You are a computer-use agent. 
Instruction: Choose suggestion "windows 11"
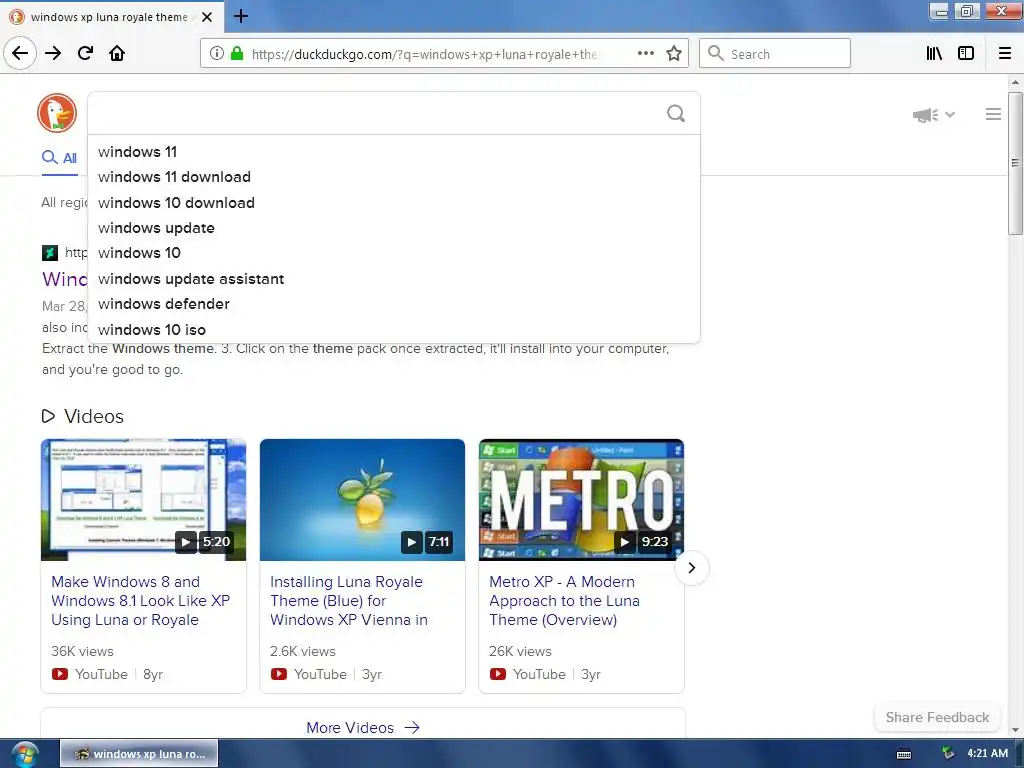pos(394,152)
